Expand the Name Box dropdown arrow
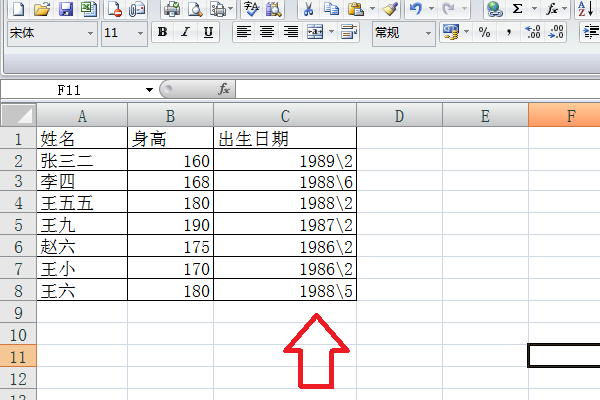This screenshot has height=400, width=600. 149,90
